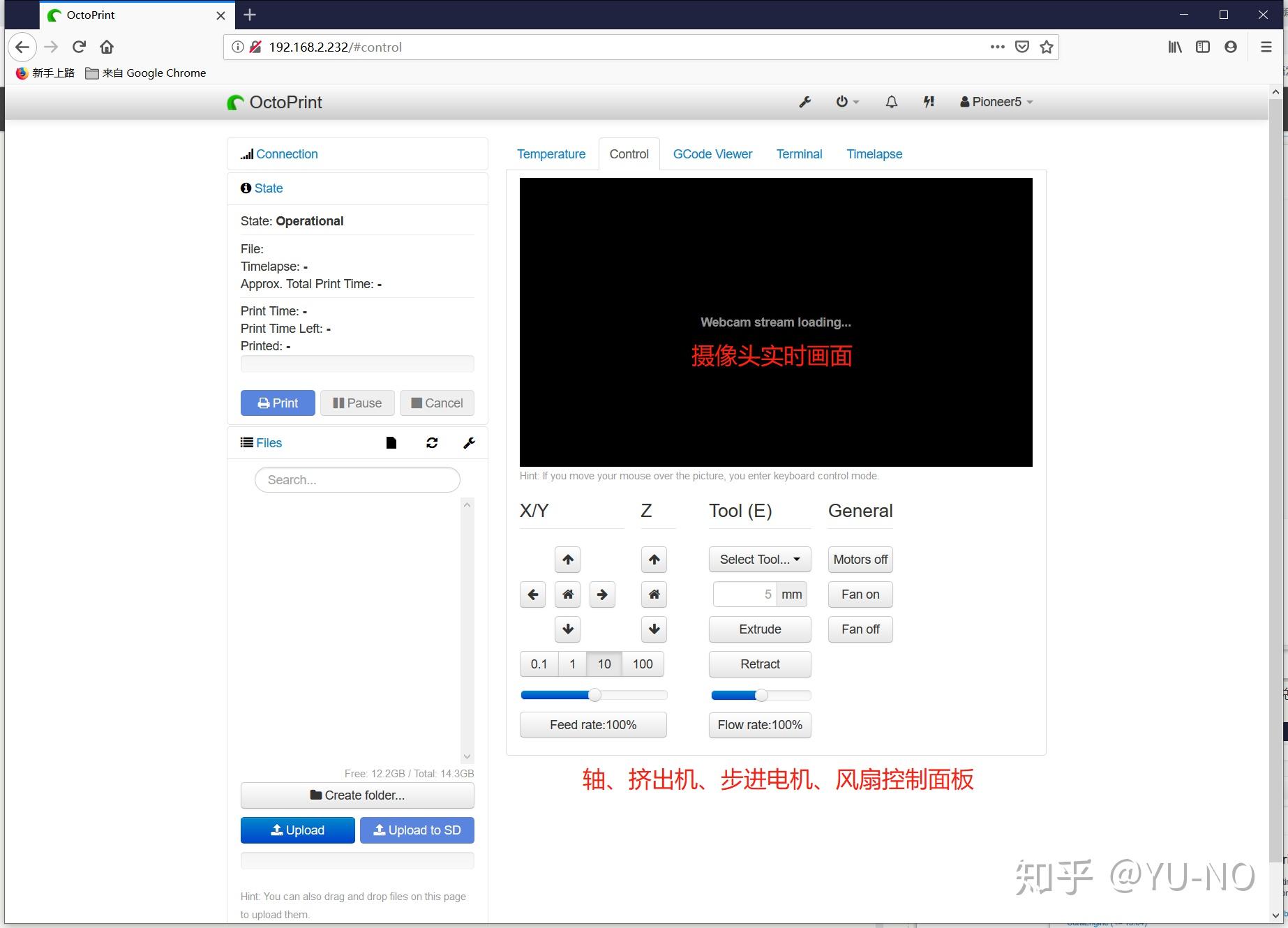1288x928 pixels.
Task: Click the Print button
Action: (x=278, y=403)
